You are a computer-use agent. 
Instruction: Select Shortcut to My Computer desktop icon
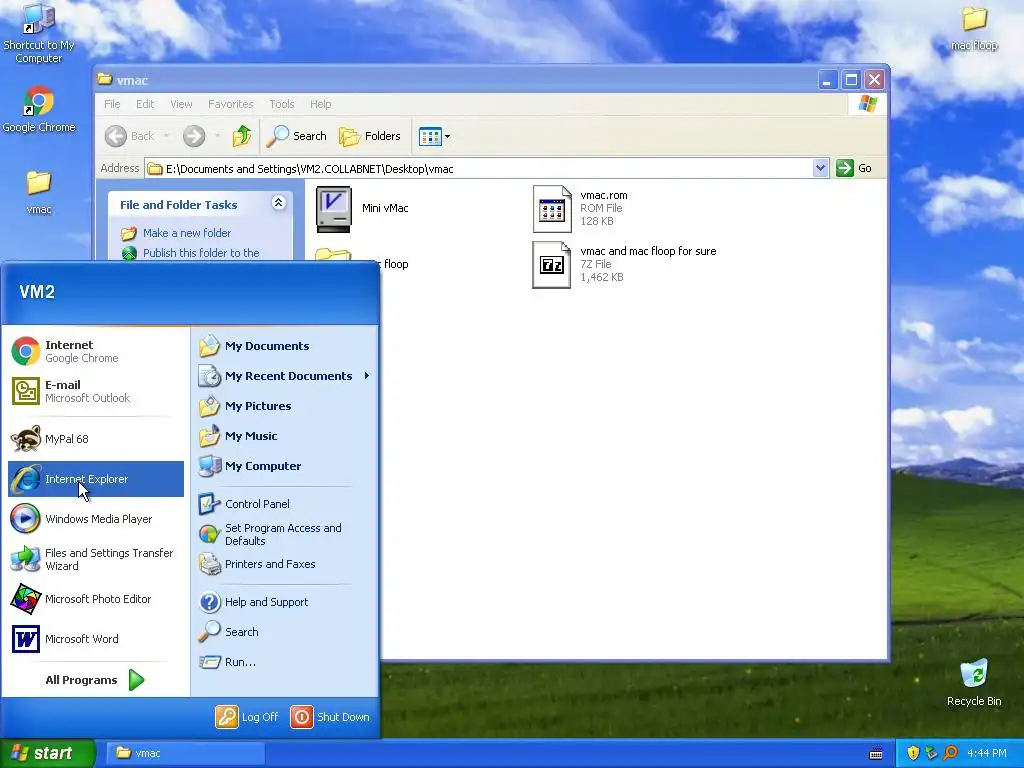tap(39, 33)
